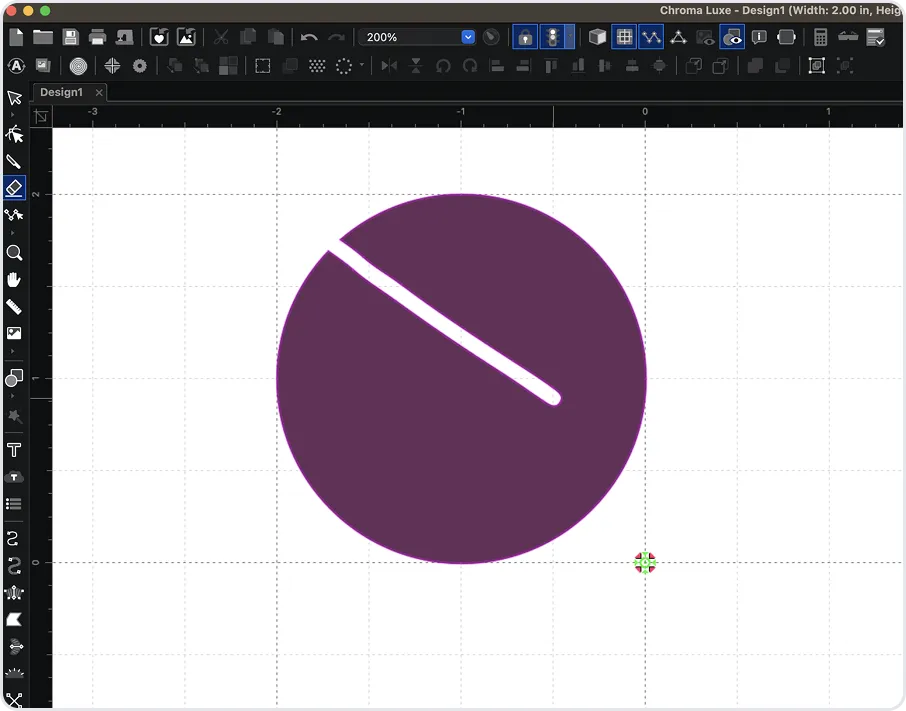Select the Hand pan tool
906x711 pixels.
coord(14,280)
